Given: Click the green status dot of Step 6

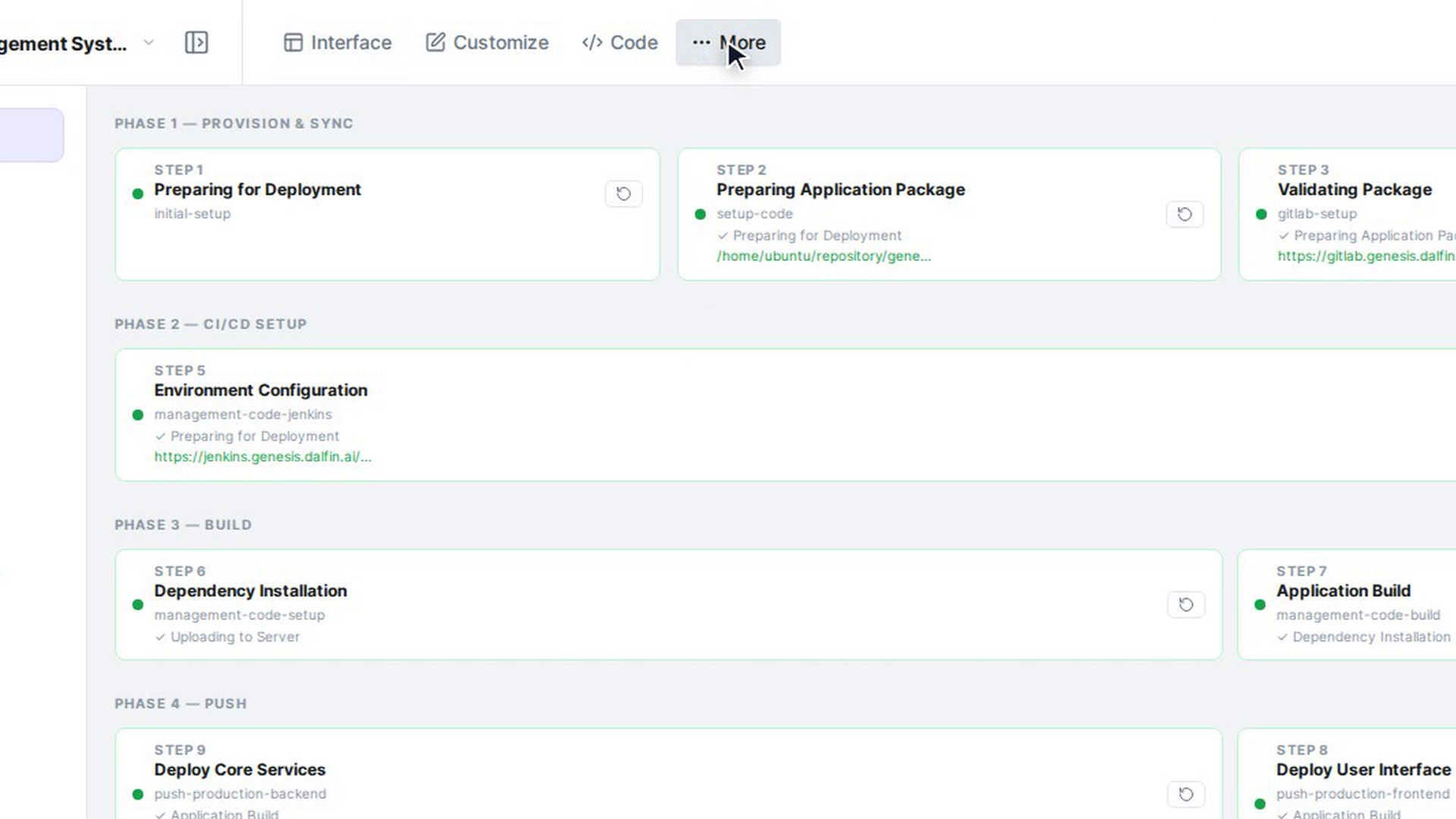Looking at the screenshot, I should (137, 604).
